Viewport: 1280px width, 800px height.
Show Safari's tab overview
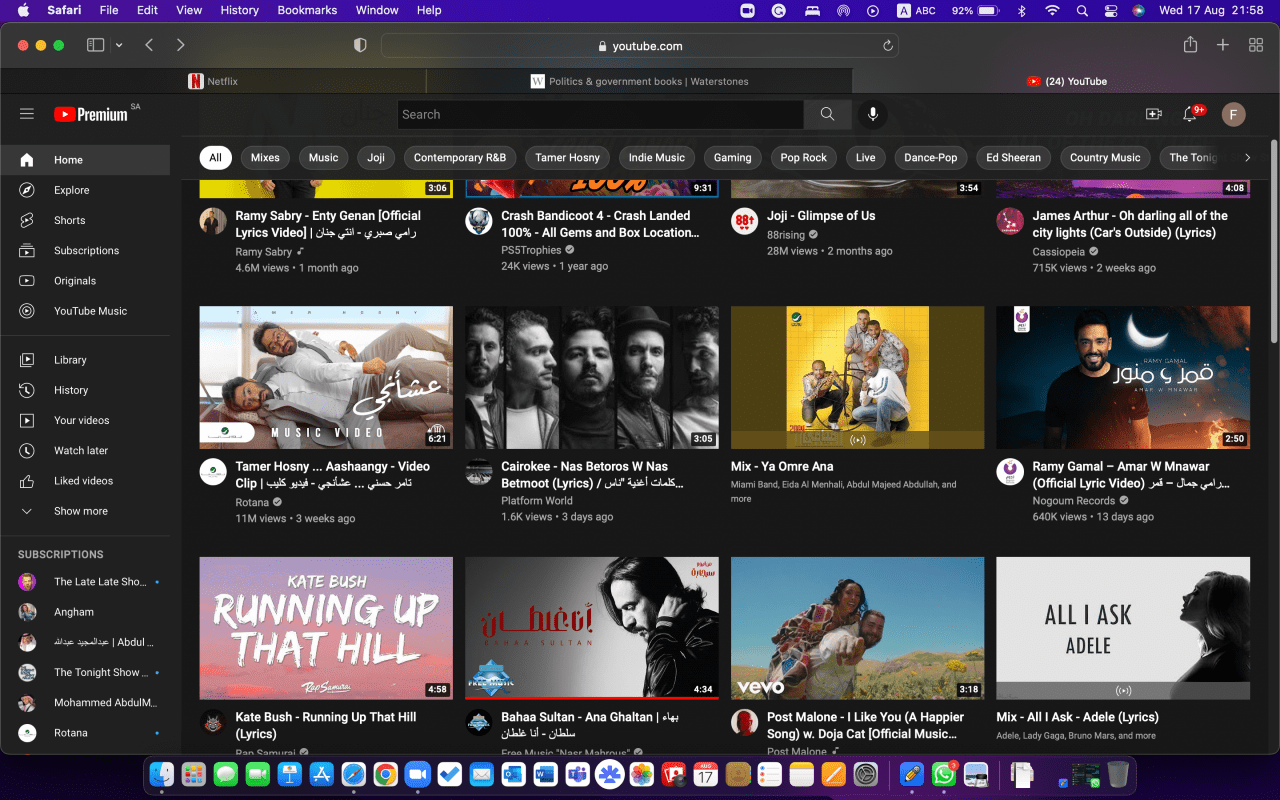click(x=1256, y=45)
